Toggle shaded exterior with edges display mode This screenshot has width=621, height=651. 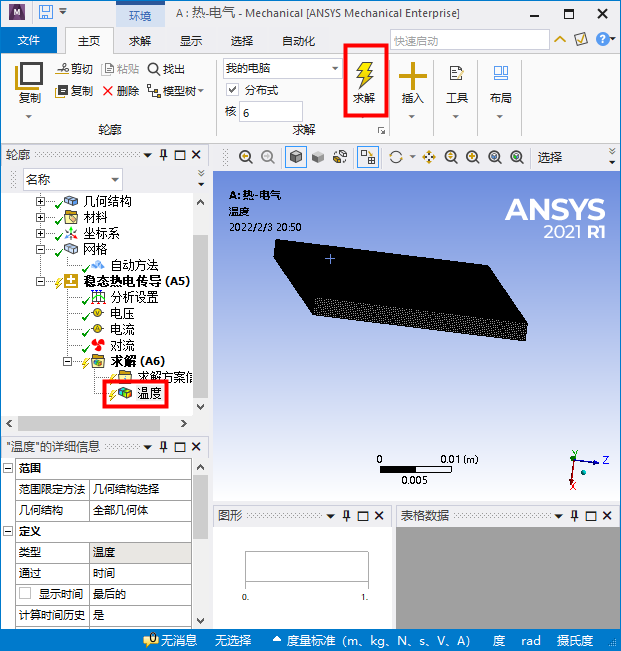(296, 157)
